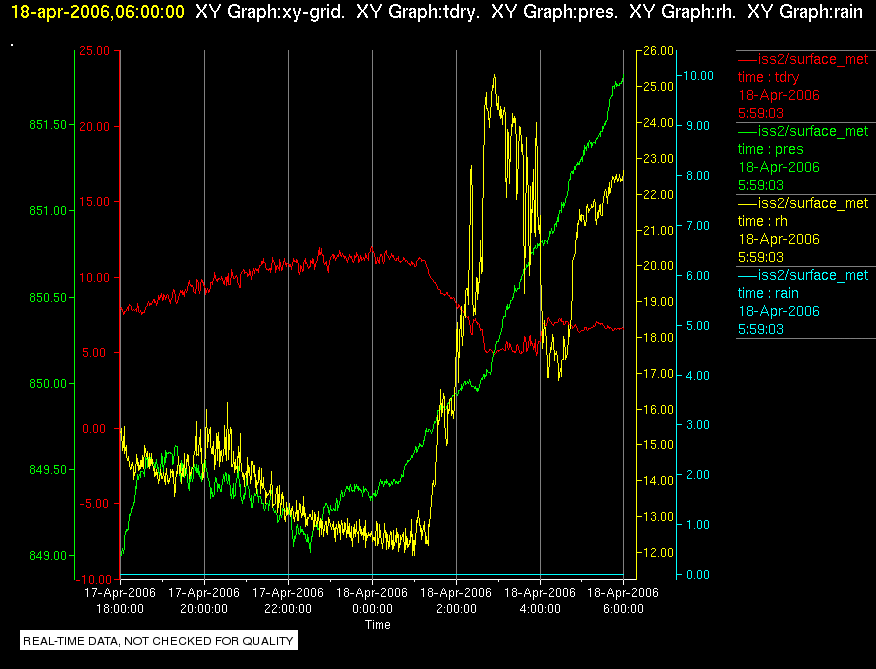
Task: Click the yellow humidity axis value '26.00'
Action: point(659,51)
